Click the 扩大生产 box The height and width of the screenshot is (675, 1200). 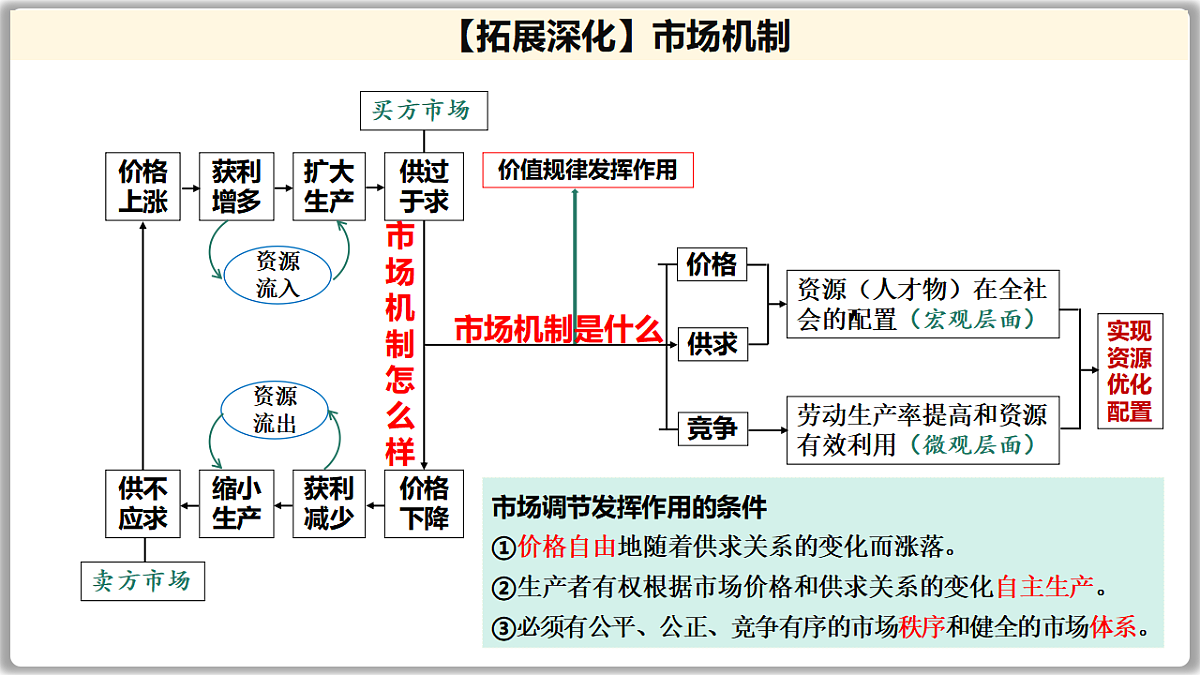[x=330, y=187]
